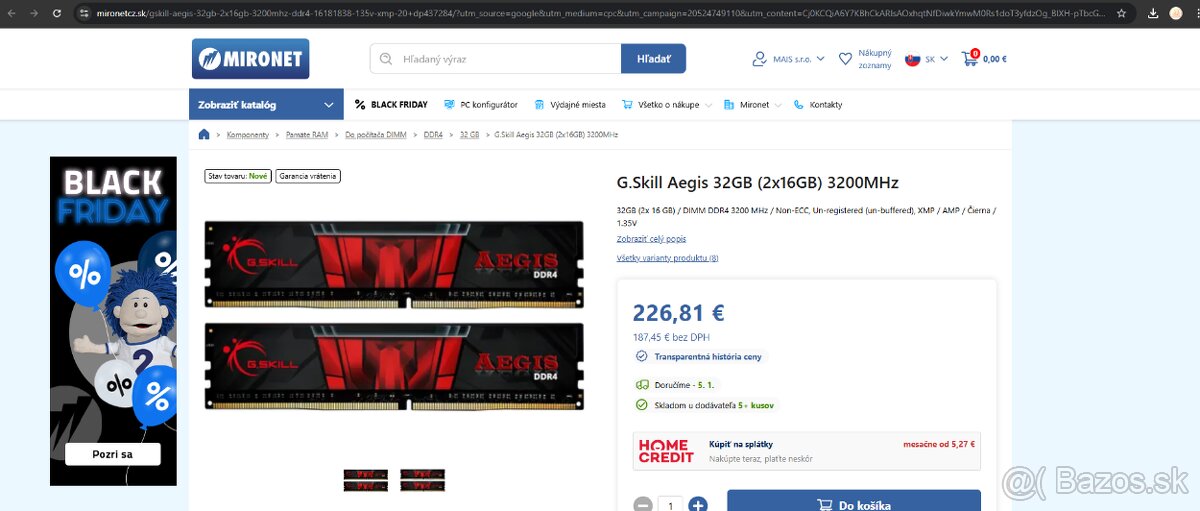The image size is (1200, 511).
Task: Click Stav tovaru: Nové badge
Action: pos(238,176)
